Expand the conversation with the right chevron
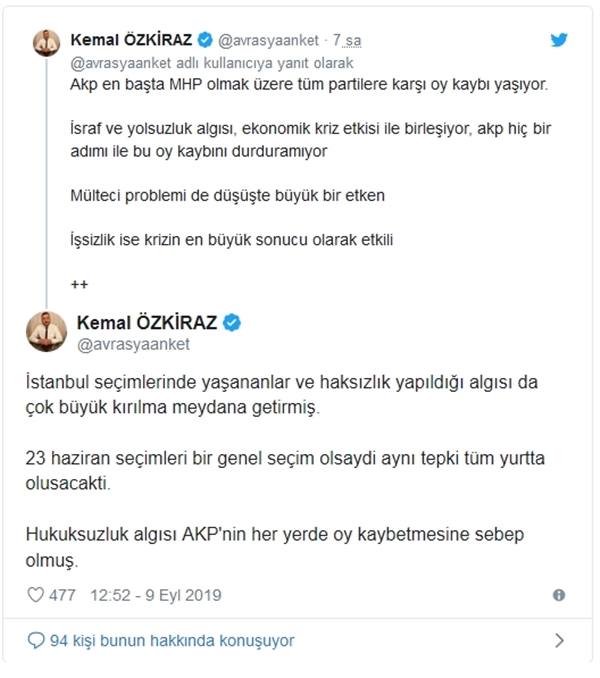 559,640
